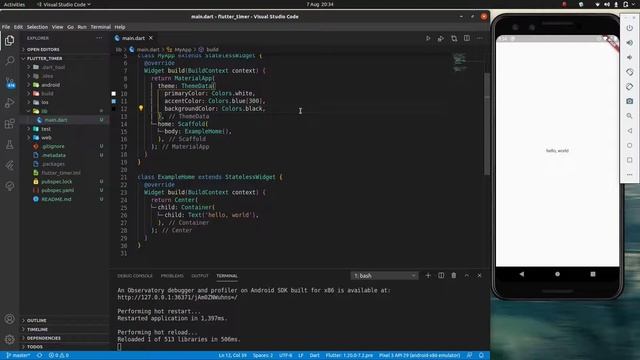This screenshot has height=360, width=640.
Task: Click emulator volume down icon
Action: tap(629, 58)
